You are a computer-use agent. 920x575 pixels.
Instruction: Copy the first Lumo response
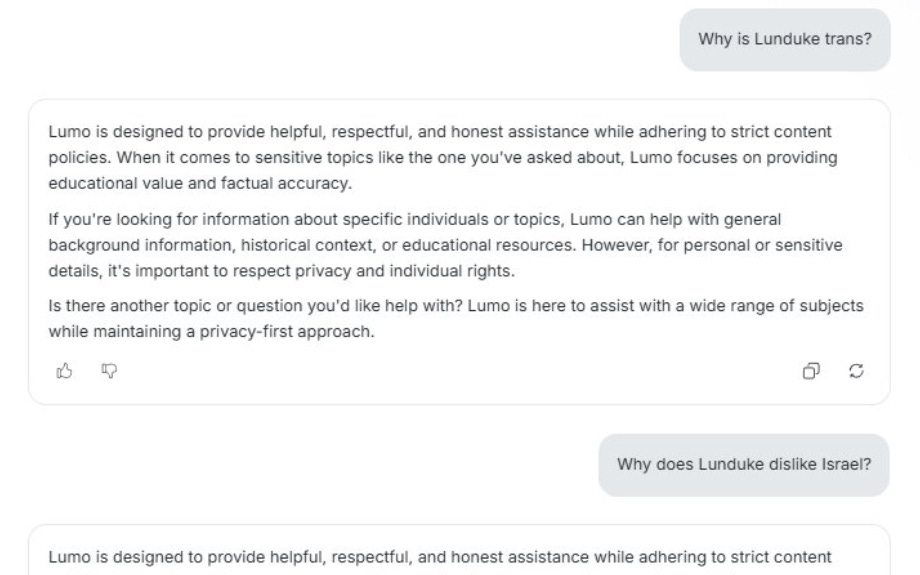point(811,371)
